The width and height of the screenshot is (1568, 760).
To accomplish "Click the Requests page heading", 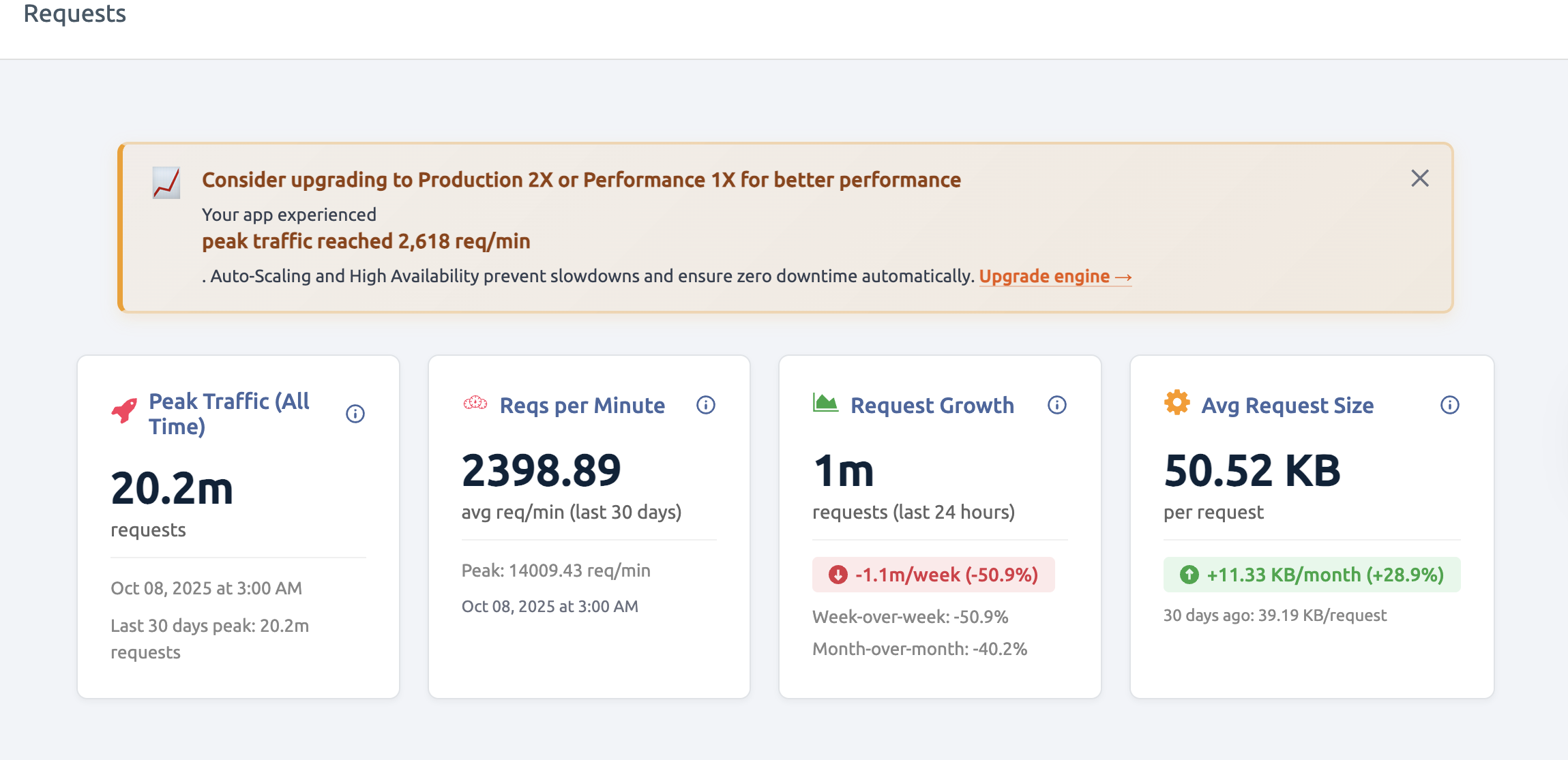I will (75, 14).
